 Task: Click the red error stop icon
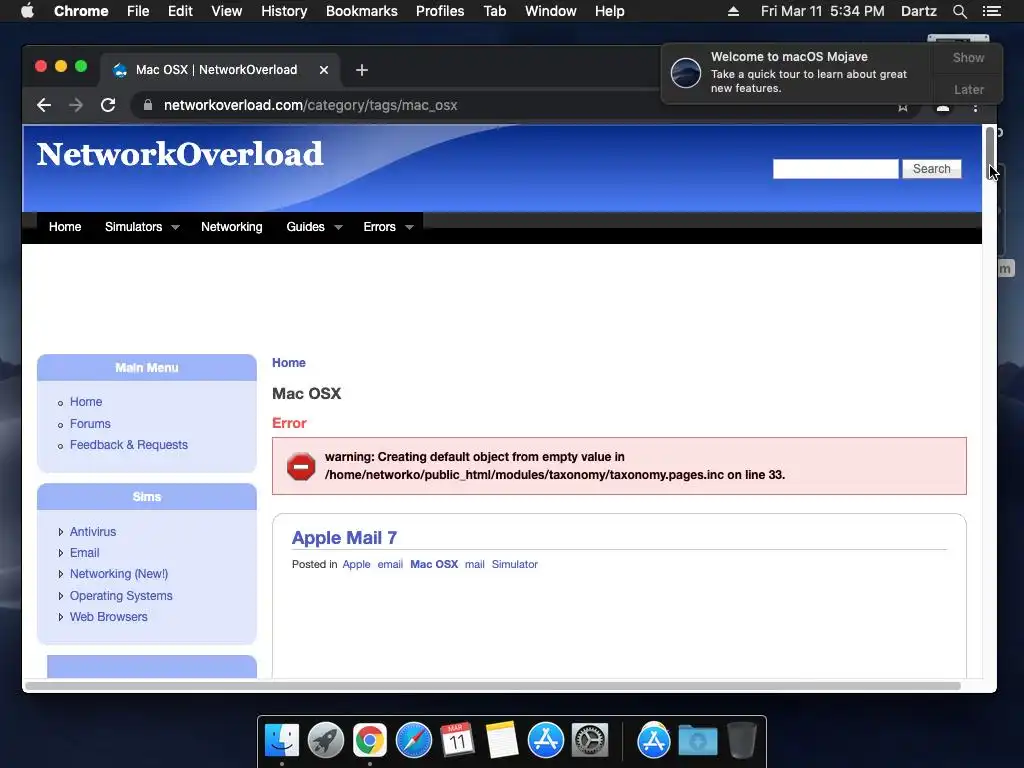301,466
